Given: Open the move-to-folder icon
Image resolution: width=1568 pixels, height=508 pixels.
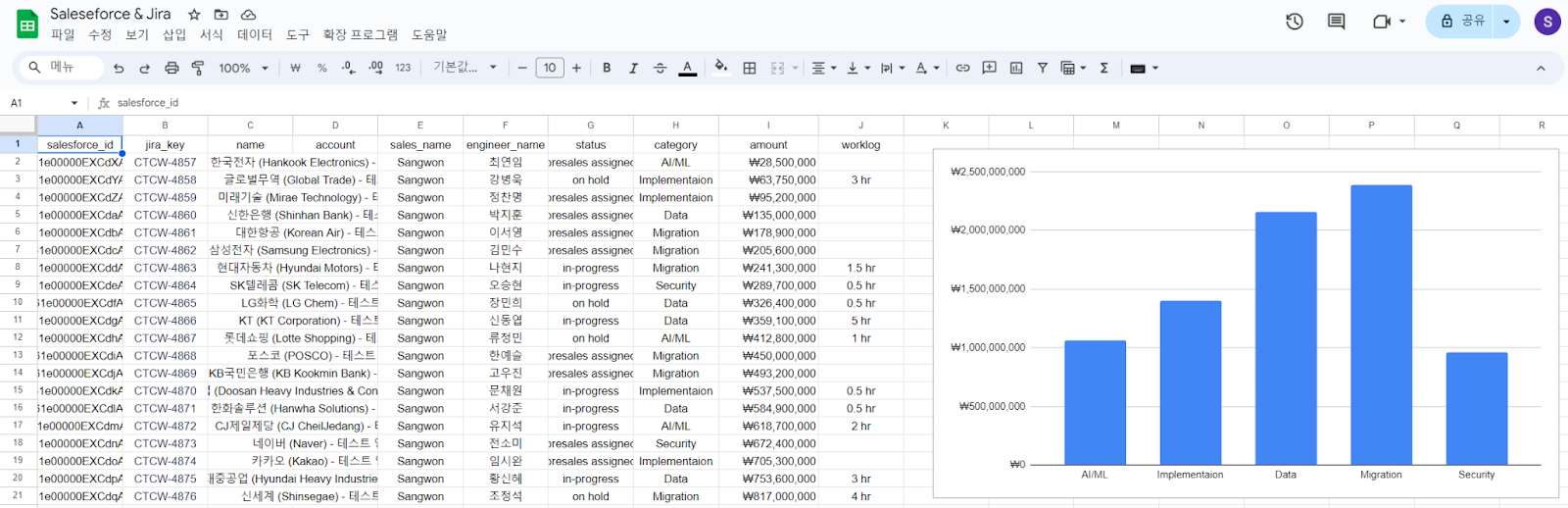Looking at the screenshot, I should pos(221,15).
